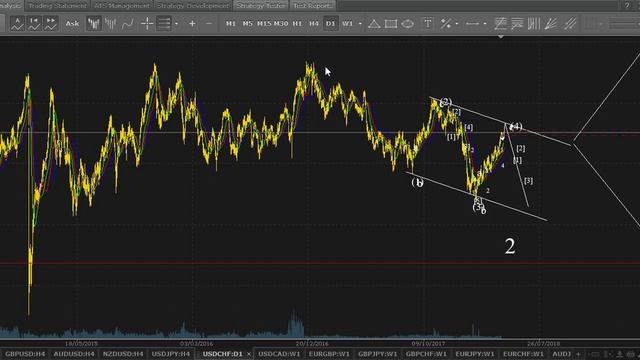This screenshot has width=640, height=360.
Task: Switch to the H4 timeframe
Action: tap(313, 24)
